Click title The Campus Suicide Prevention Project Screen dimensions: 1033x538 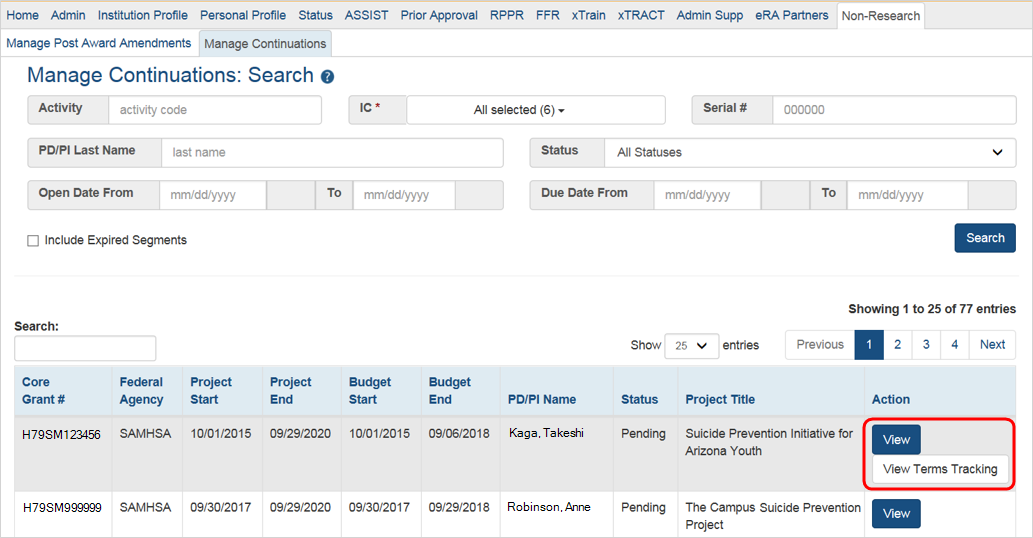click(x=773, y=516)
